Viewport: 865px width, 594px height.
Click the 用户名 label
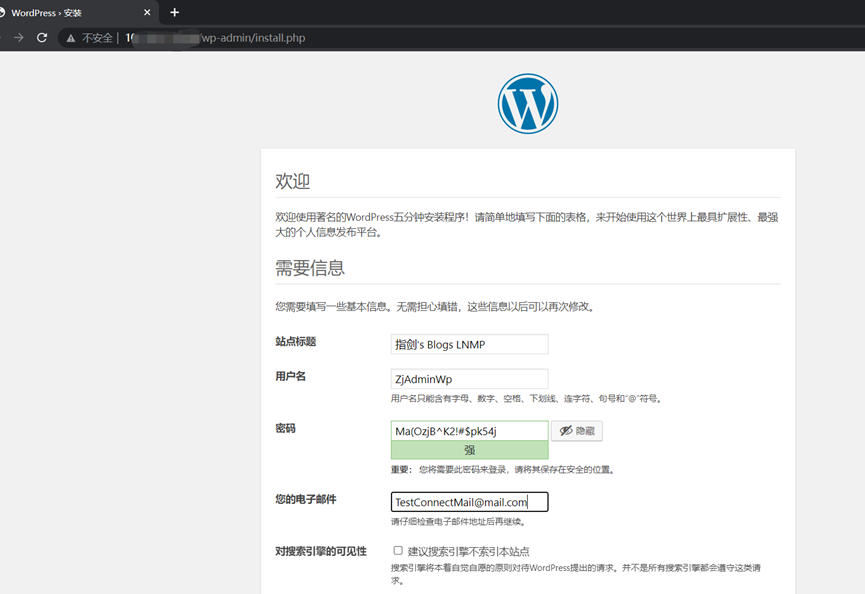pyautogui.click(x=291, y=376)
